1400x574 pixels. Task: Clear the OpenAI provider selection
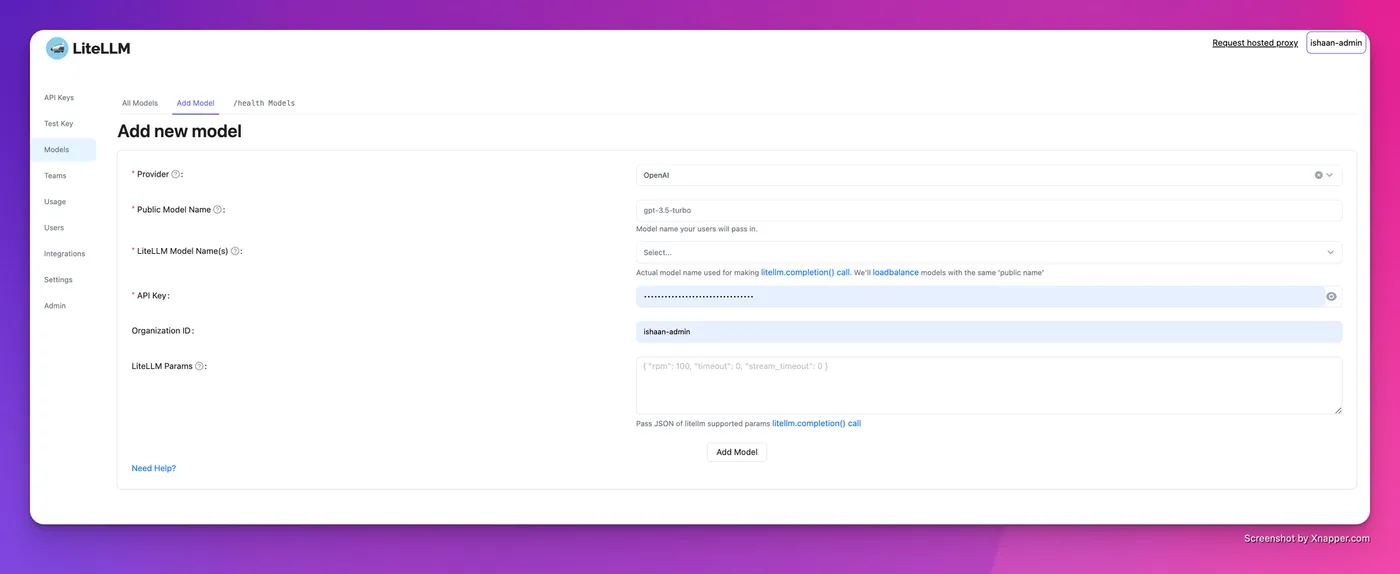coord(1318,175)
